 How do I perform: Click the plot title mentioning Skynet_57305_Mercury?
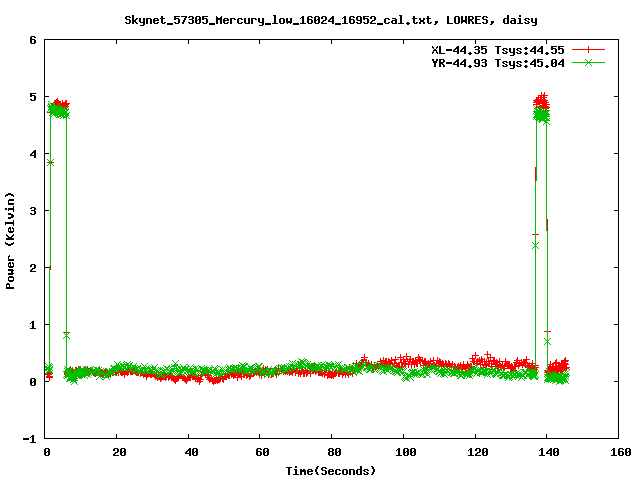[x=331, y=20]
